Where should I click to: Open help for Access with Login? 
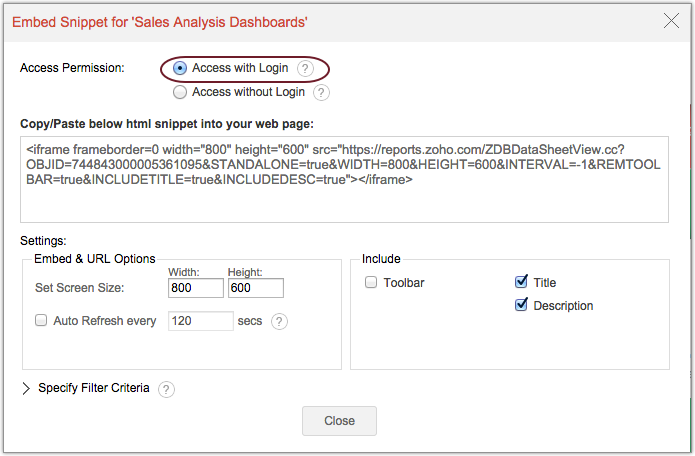pyautogui.click(x=304, y=69)
